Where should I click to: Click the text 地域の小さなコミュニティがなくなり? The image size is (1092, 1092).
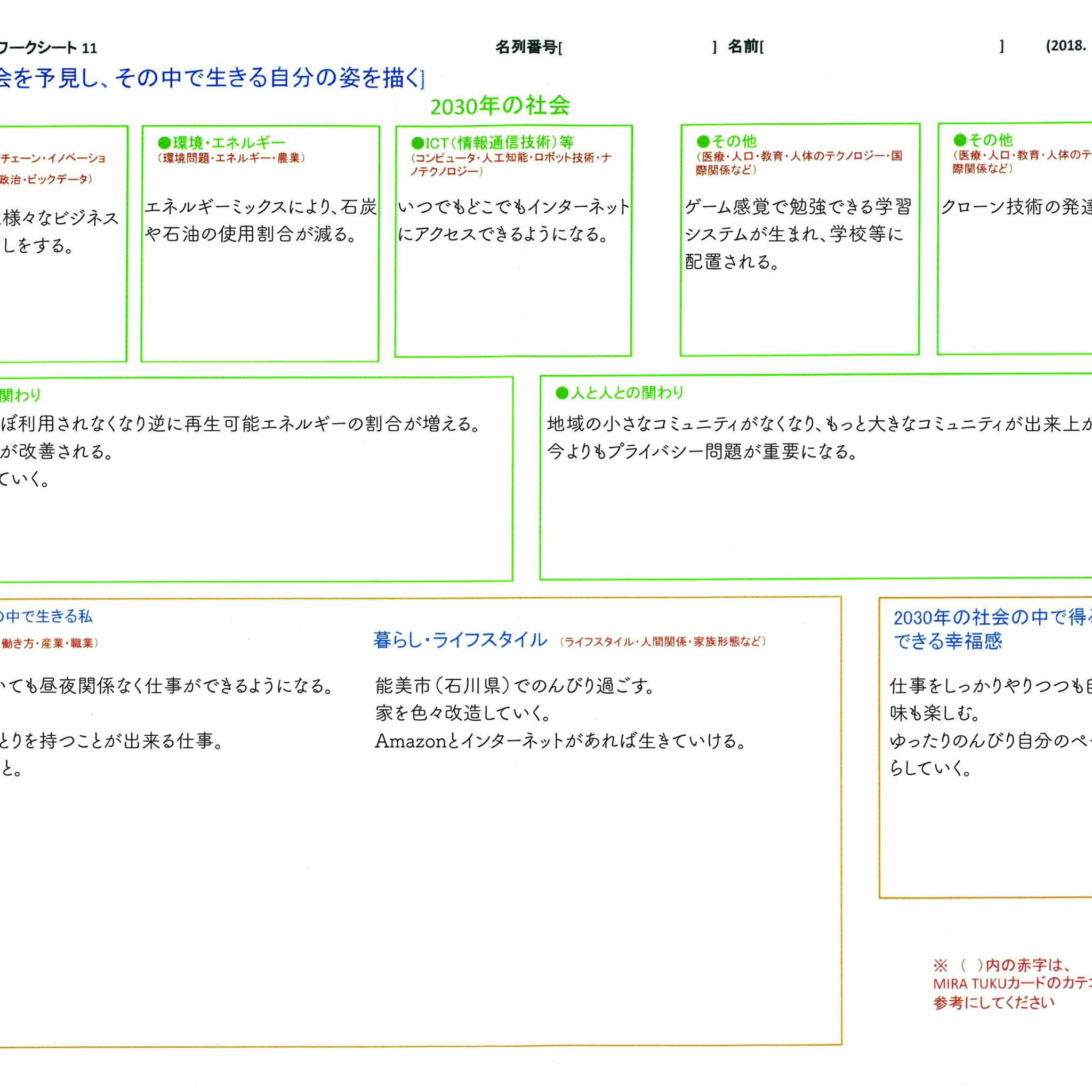tap(681, 424)
